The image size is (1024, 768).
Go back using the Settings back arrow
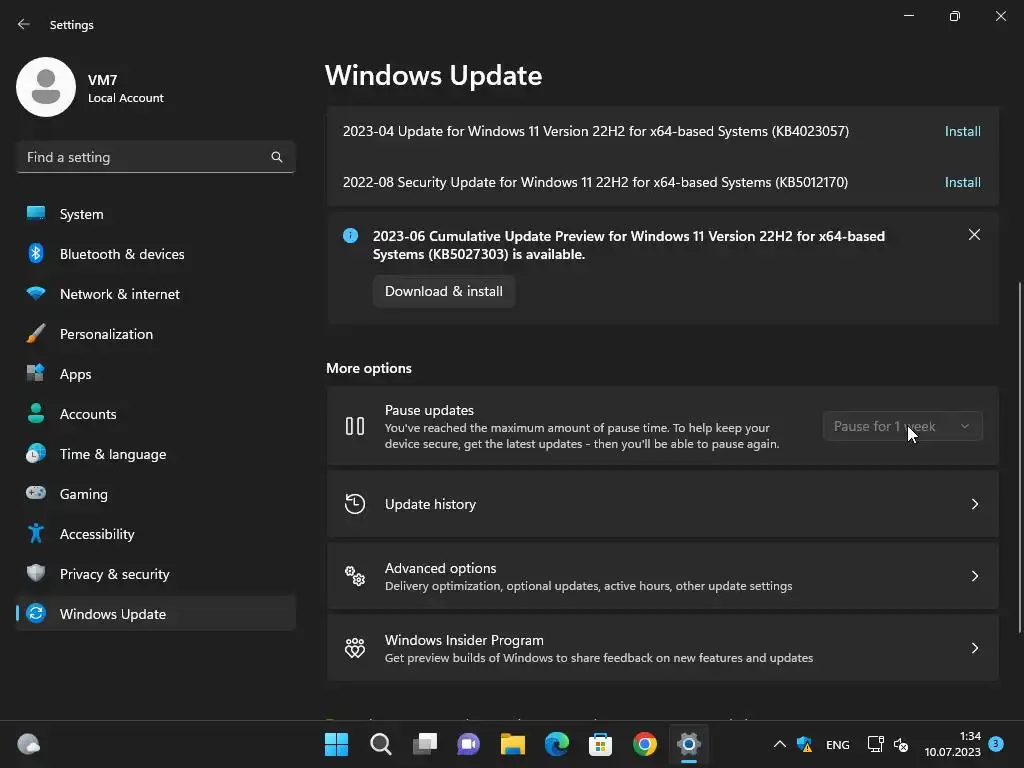click(x=24, y=24)
